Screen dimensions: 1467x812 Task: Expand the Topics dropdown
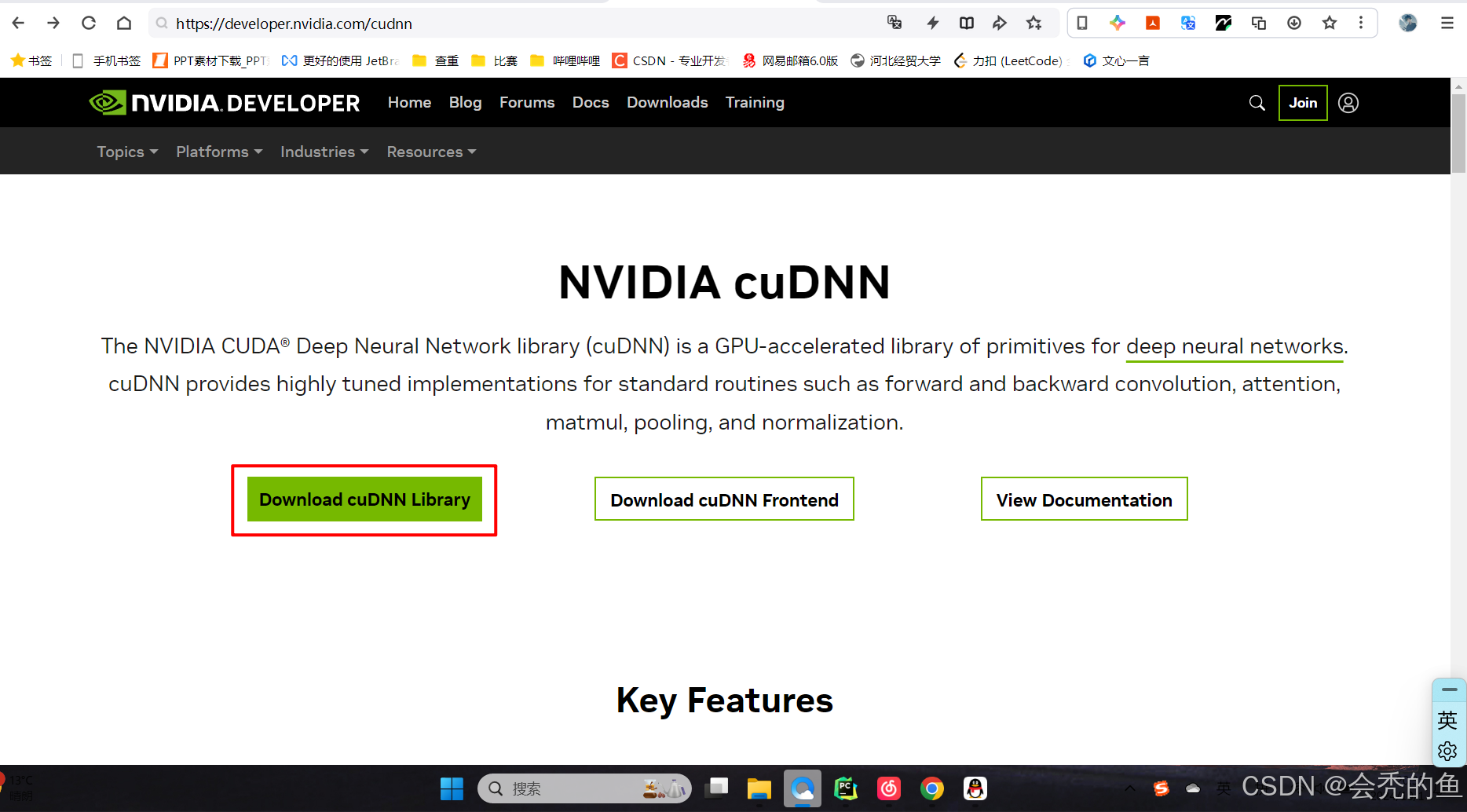click(127, 152)
